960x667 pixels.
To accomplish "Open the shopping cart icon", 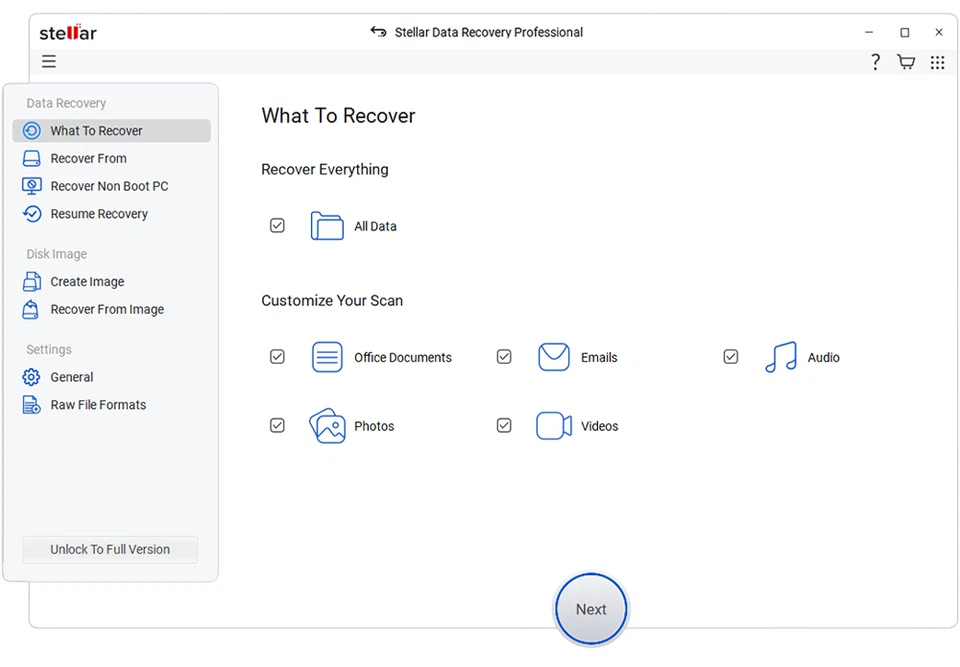I will [905, 61].
